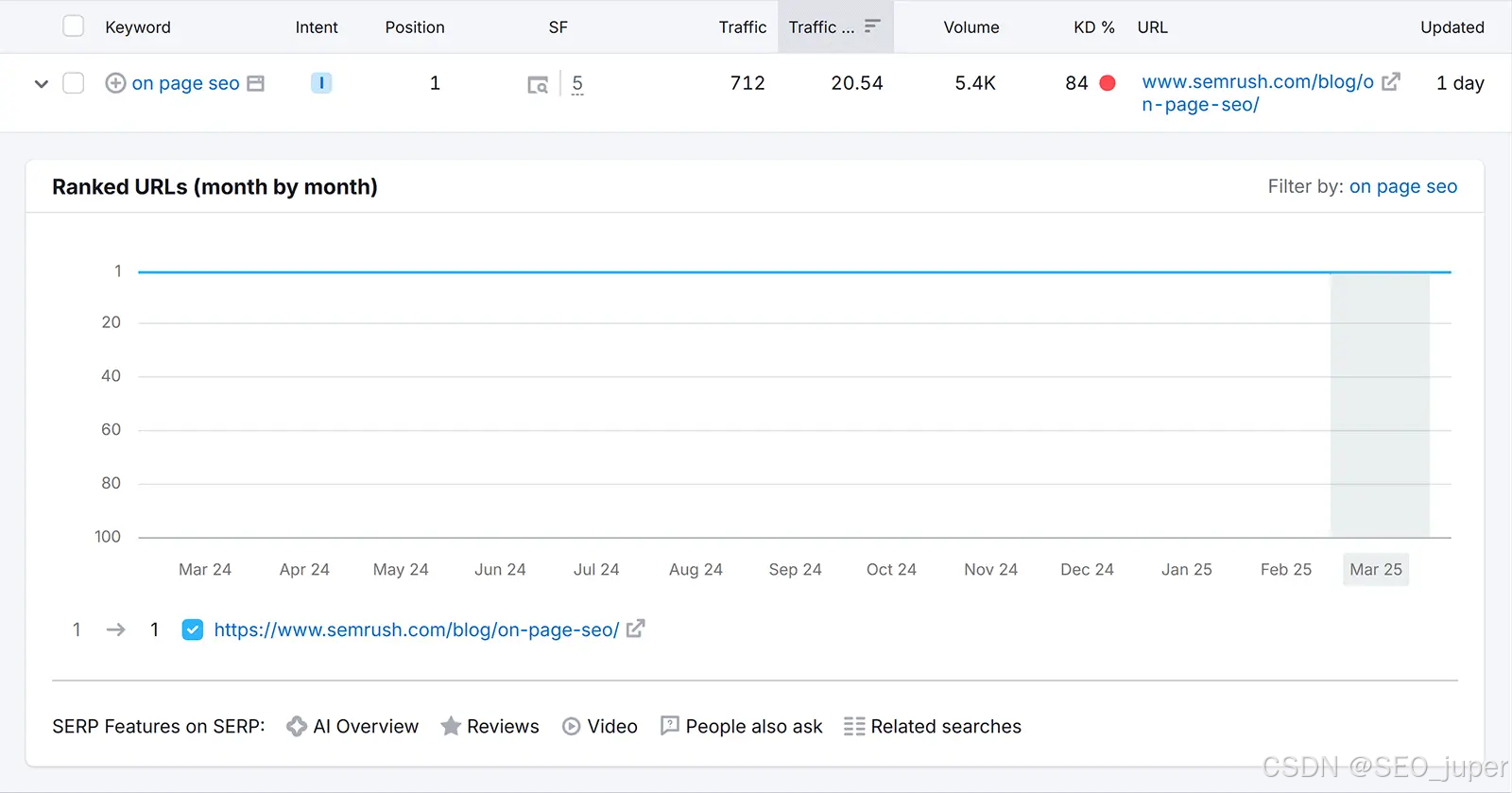Expand the on page seo row chevron
This screenshot has height=793, width=1512.
(41, 83)
